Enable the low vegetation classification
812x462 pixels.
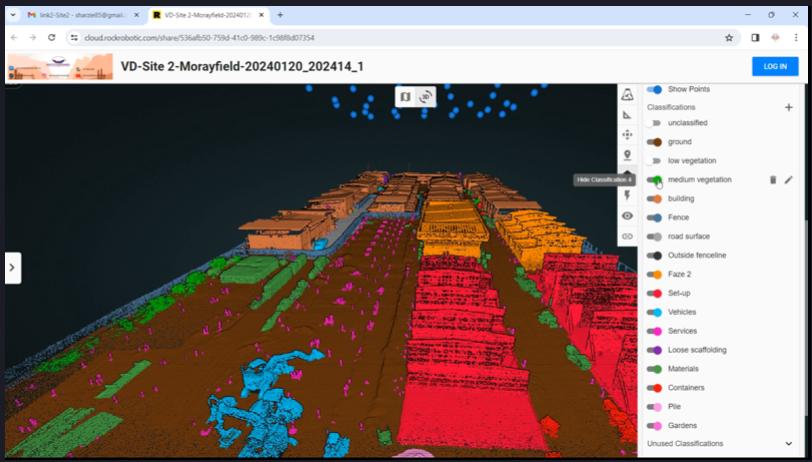coord(655,161)
